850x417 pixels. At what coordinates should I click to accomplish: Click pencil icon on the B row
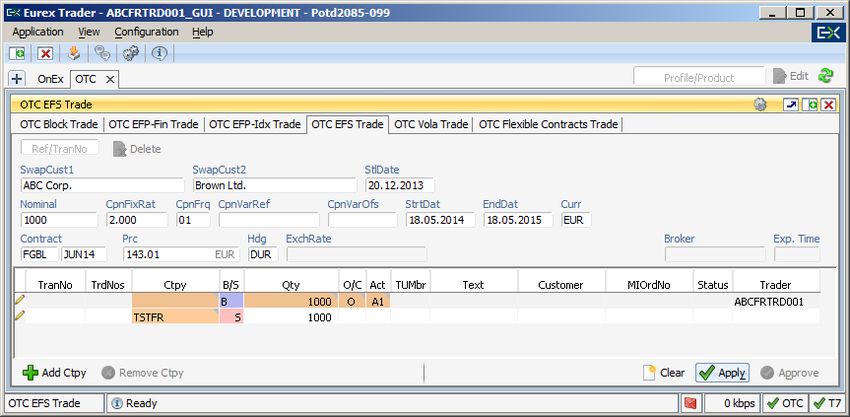pos(20,299)
